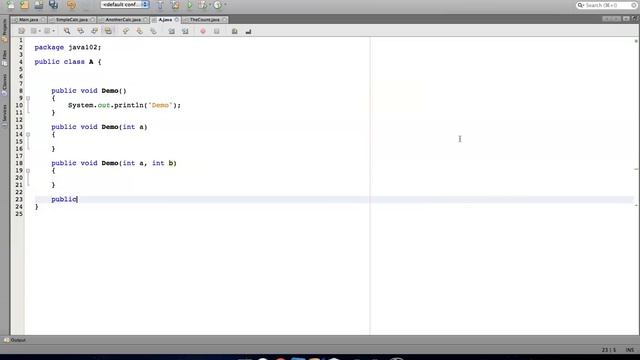Click the INS insert mode indicator

tap(630, 350)
